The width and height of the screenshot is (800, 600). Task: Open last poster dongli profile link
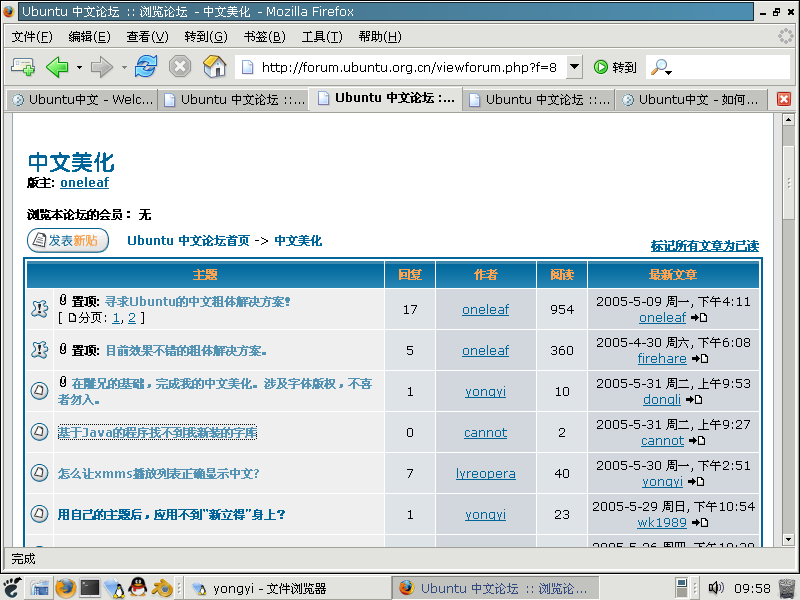coord(662,399)
